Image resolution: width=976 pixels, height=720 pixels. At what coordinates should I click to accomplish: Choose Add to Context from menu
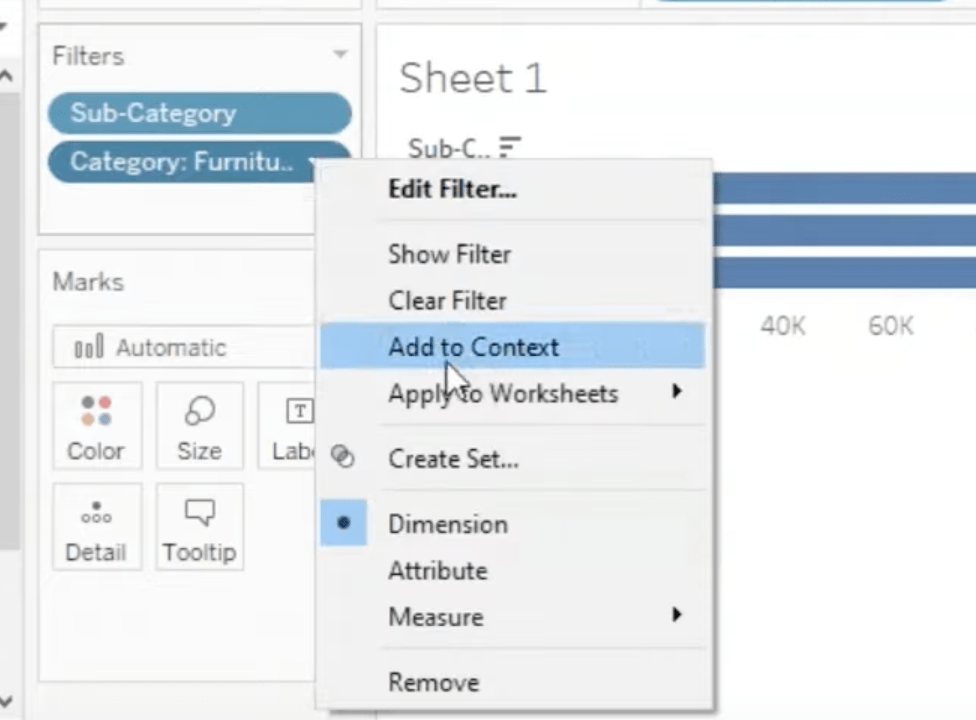(x=473, y=347)
